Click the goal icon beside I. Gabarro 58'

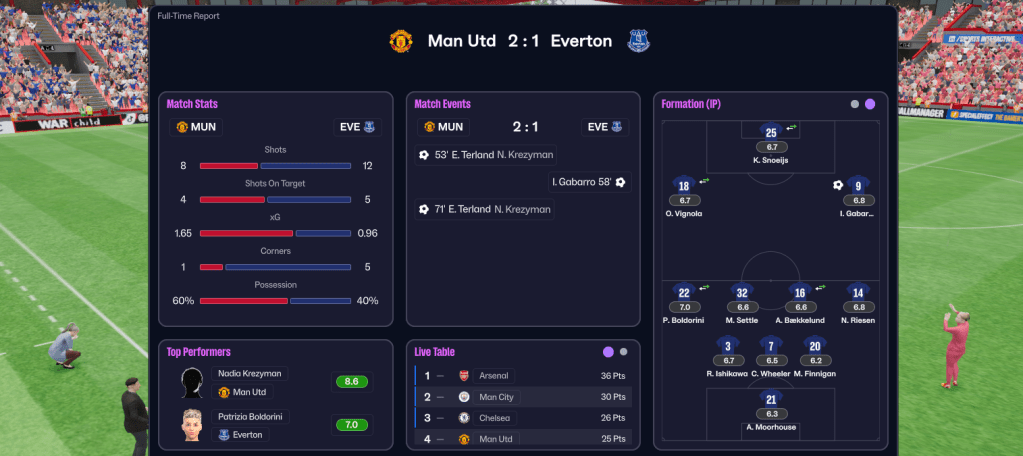pos(621,182)
